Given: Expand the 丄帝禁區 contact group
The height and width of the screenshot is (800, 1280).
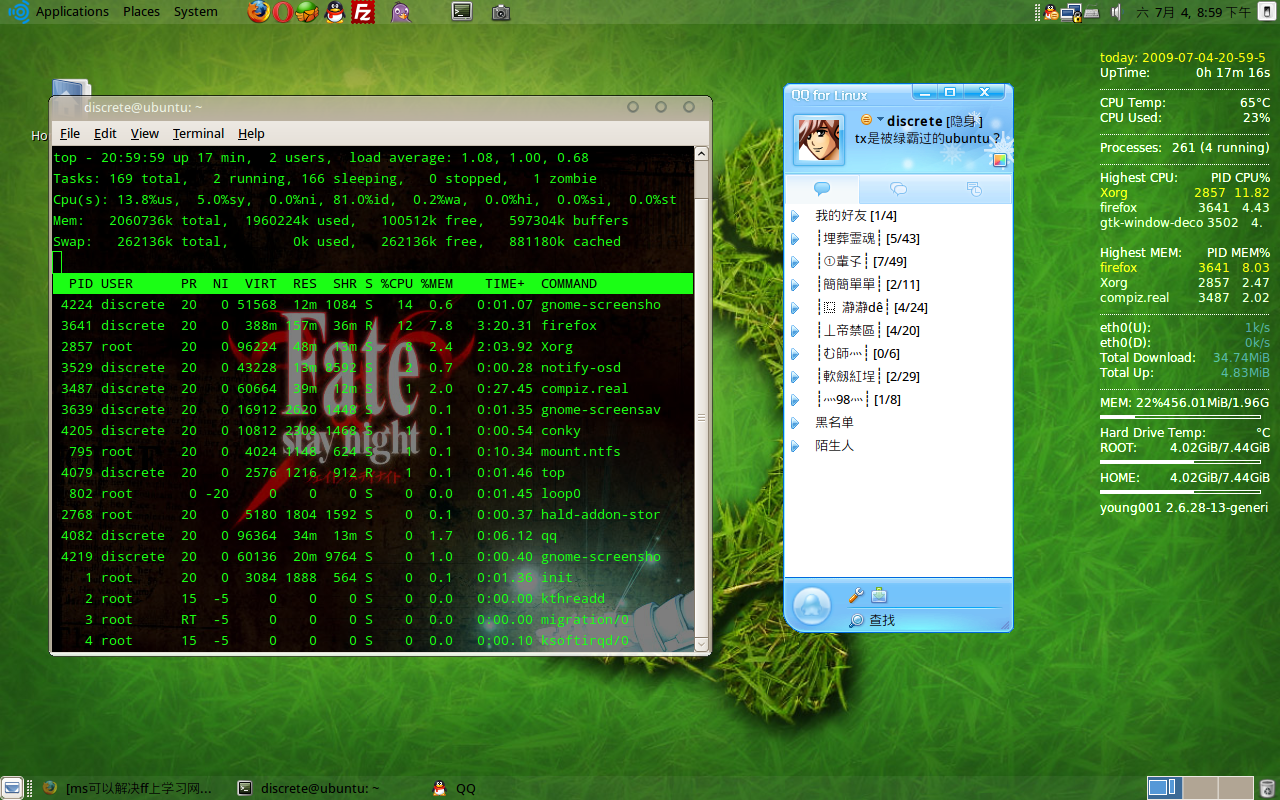Looking at the screenshot, I should coord(795,331).
